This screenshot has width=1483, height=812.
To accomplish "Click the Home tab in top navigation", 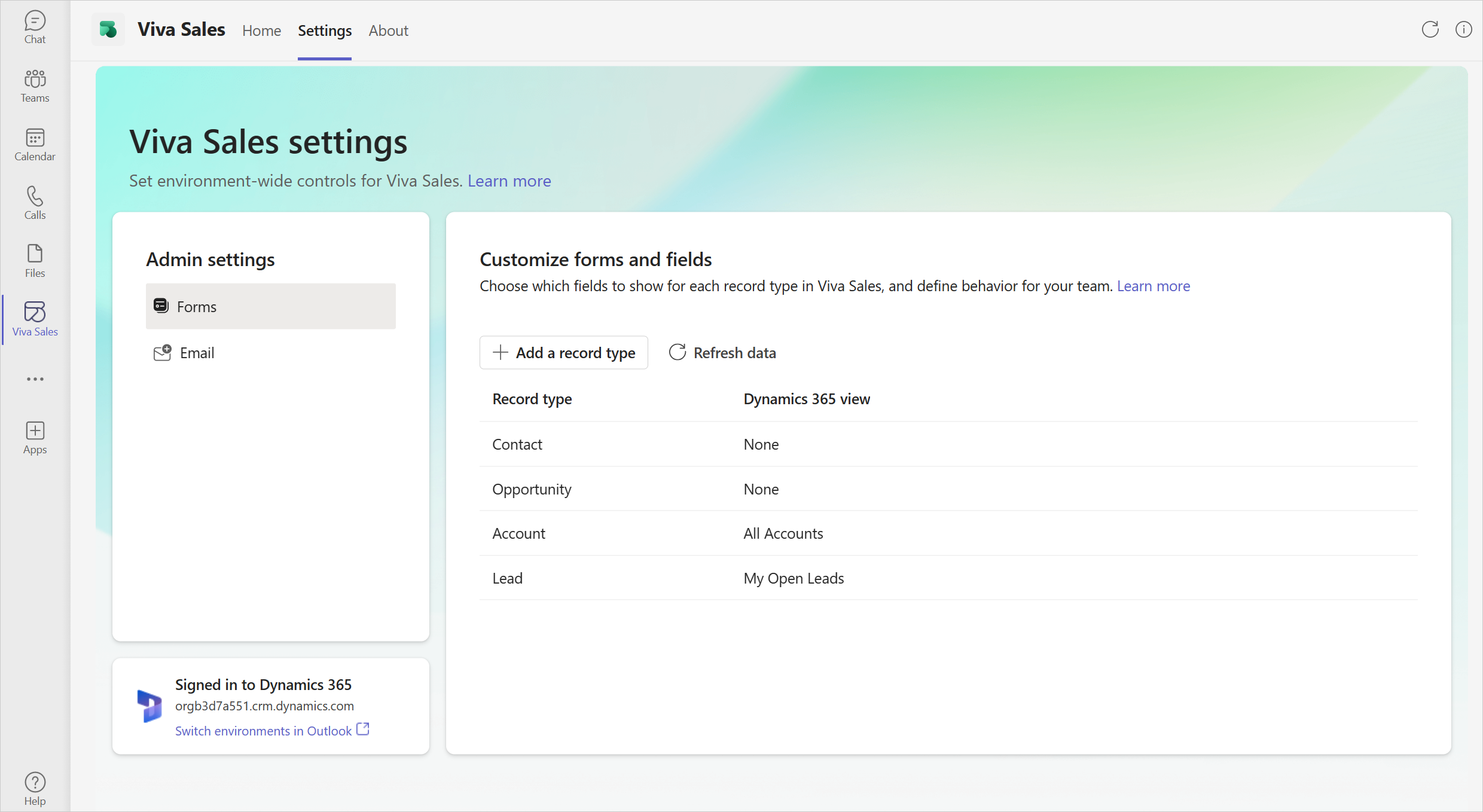I will pos(261,30).
